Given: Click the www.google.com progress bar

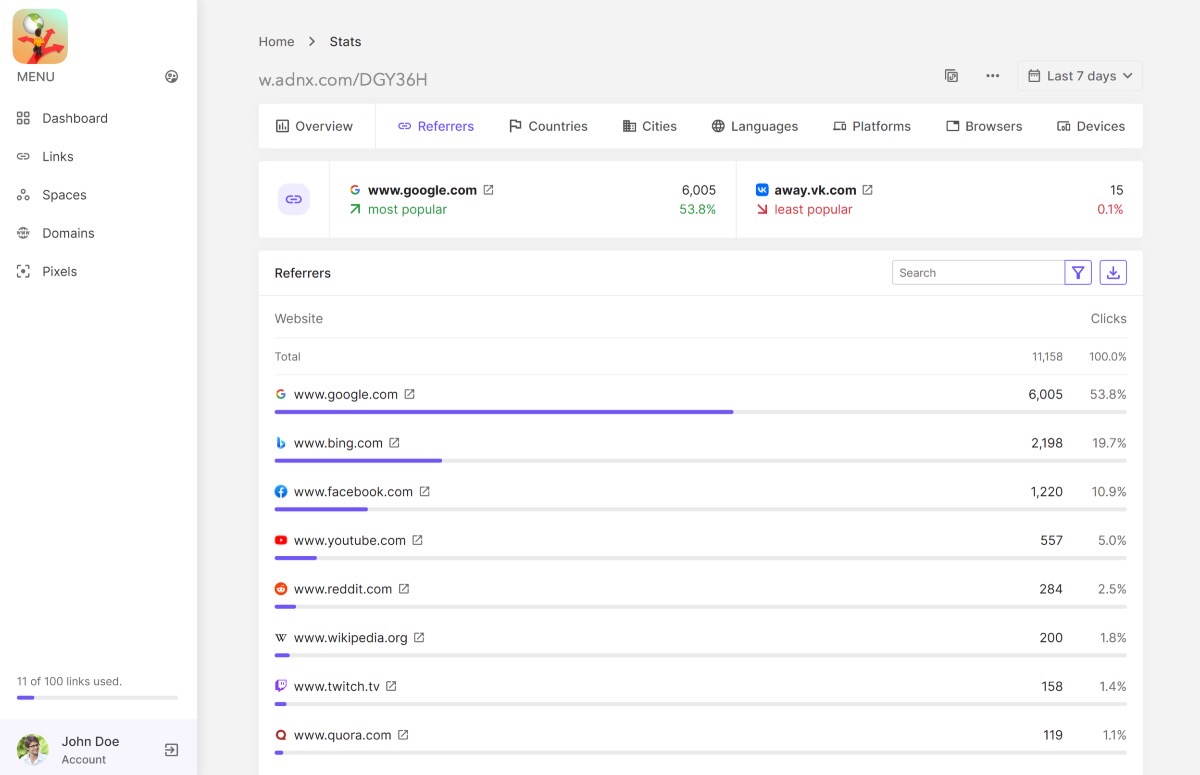Looking at the screenshot, I should tap(700, 412).
